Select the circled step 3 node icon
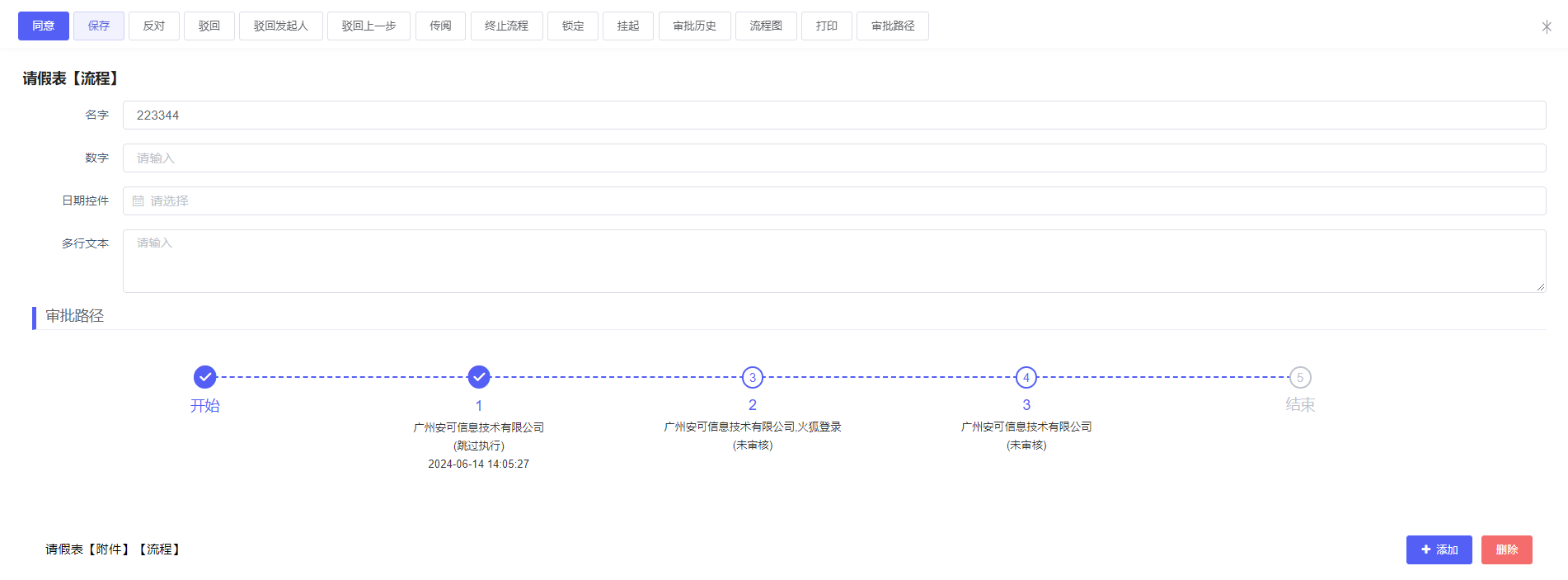Image resolution: width=1568 pixels, height=580 pixels. (752, 377)
